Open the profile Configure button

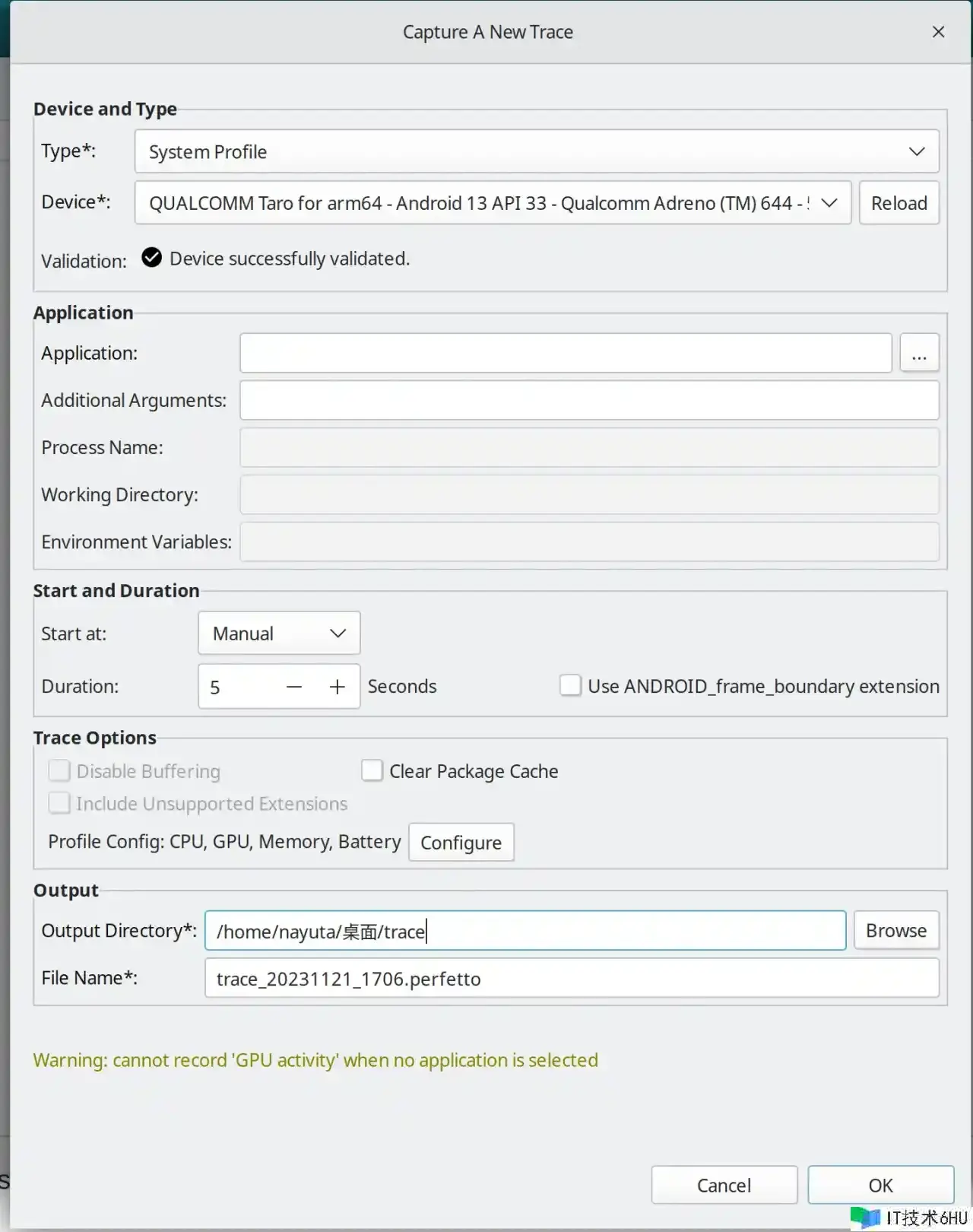[x=461, y=842]
